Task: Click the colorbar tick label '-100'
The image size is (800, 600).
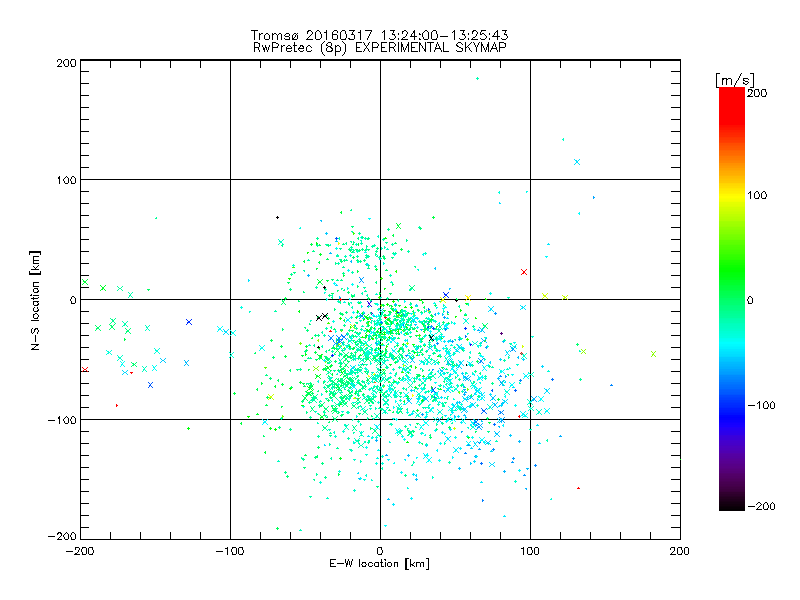Action: (x=761, y=405)
